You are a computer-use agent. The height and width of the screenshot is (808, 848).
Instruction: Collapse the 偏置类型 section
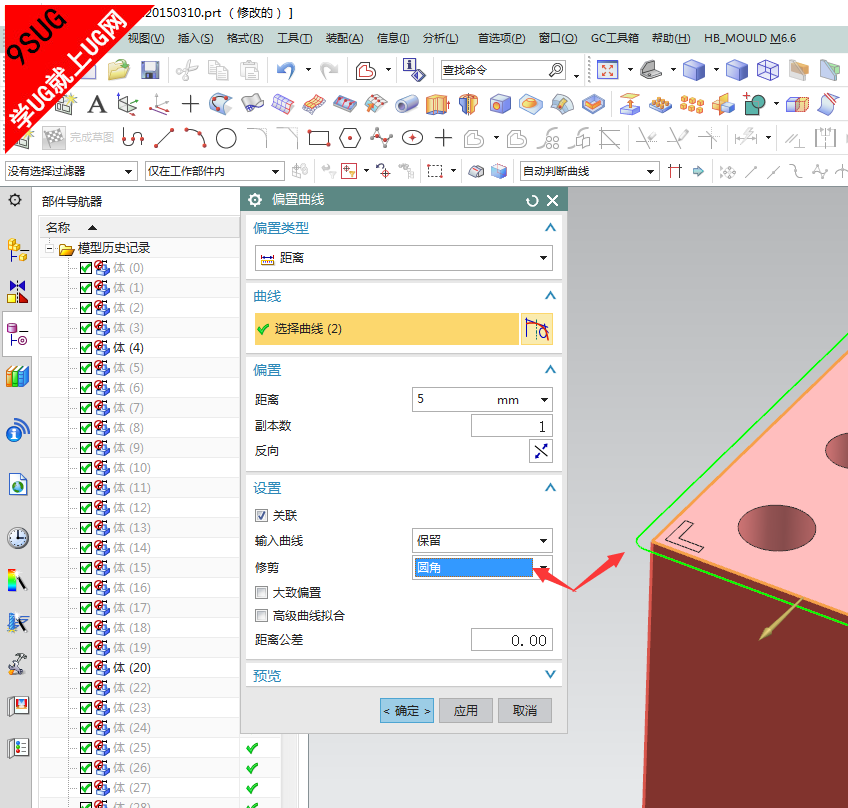coord(550,228)
